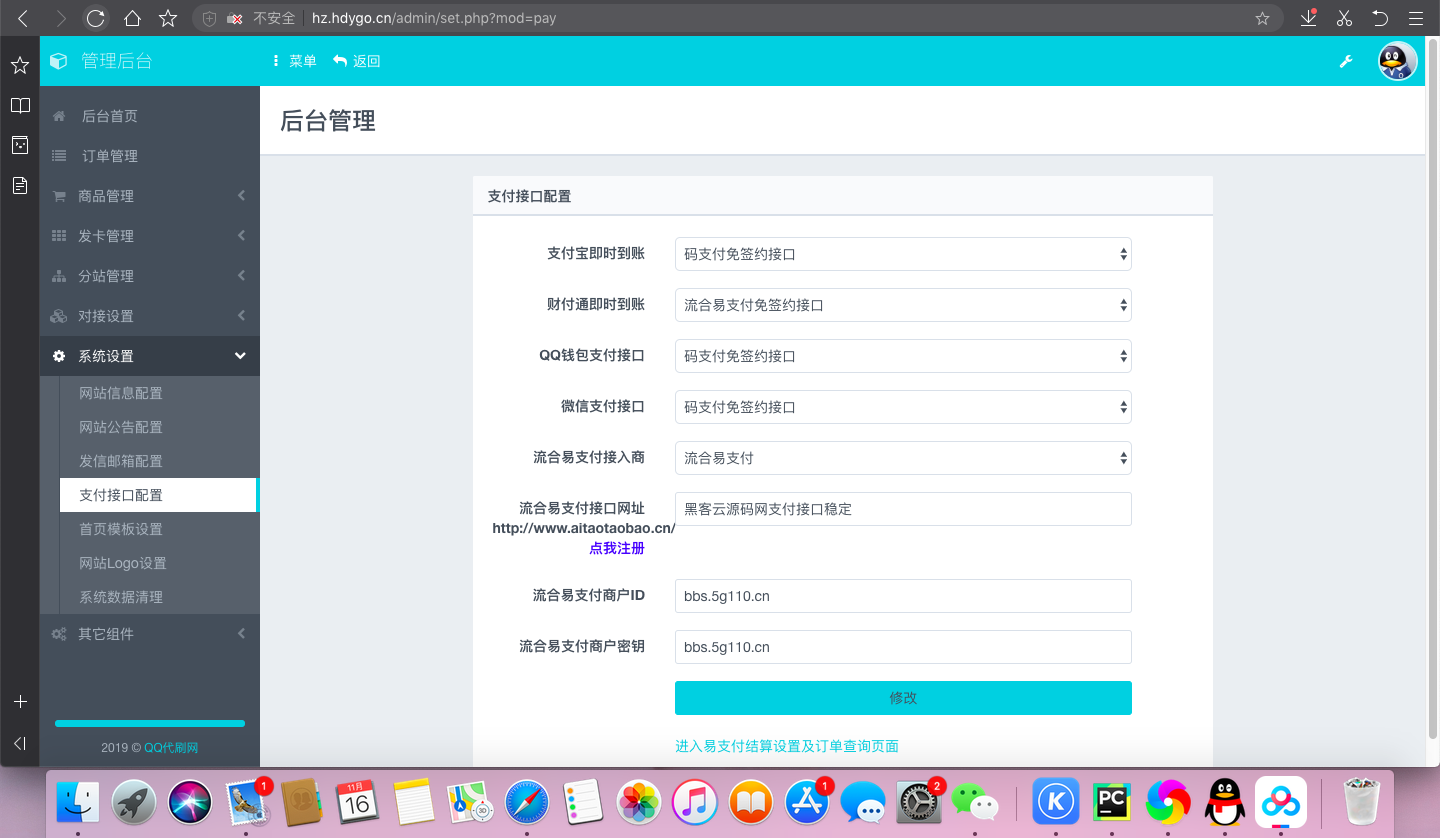
Task: Add new sidebar item with plus icon
Action: tap(19, 702)
